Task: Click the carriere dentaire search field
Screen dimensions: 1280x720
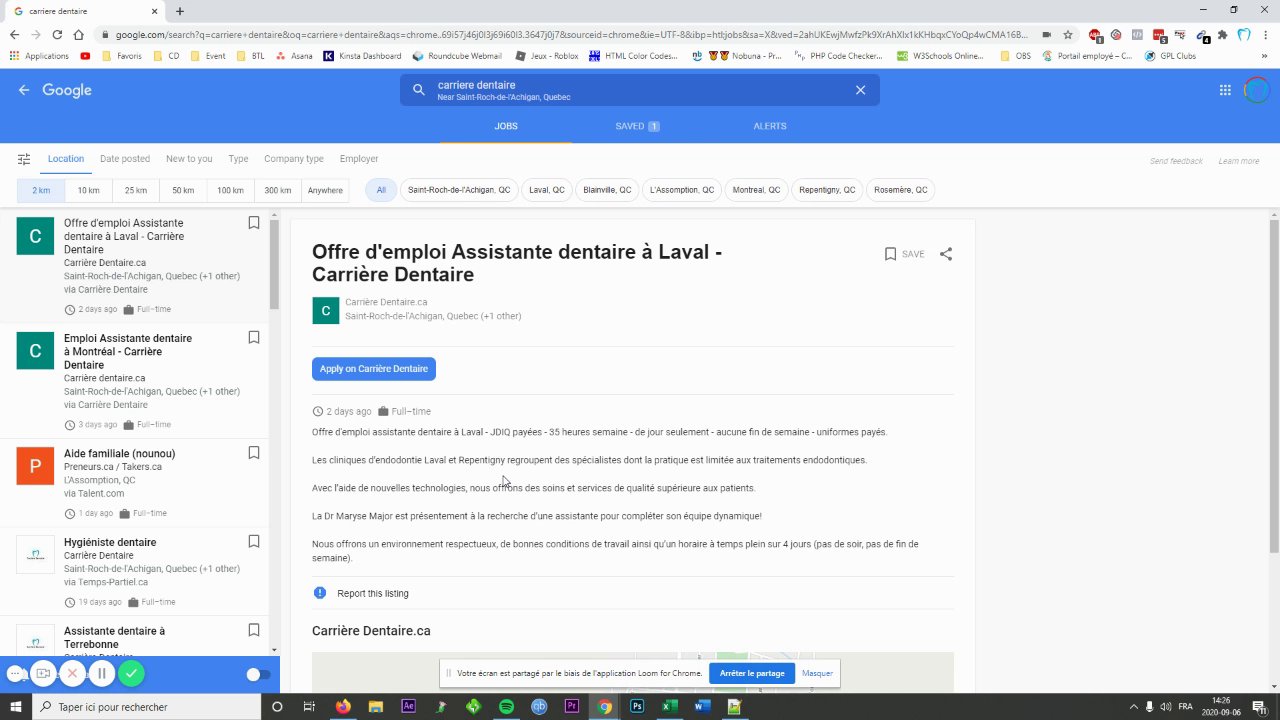Action: pyautogui.click(x=640, y=90)
